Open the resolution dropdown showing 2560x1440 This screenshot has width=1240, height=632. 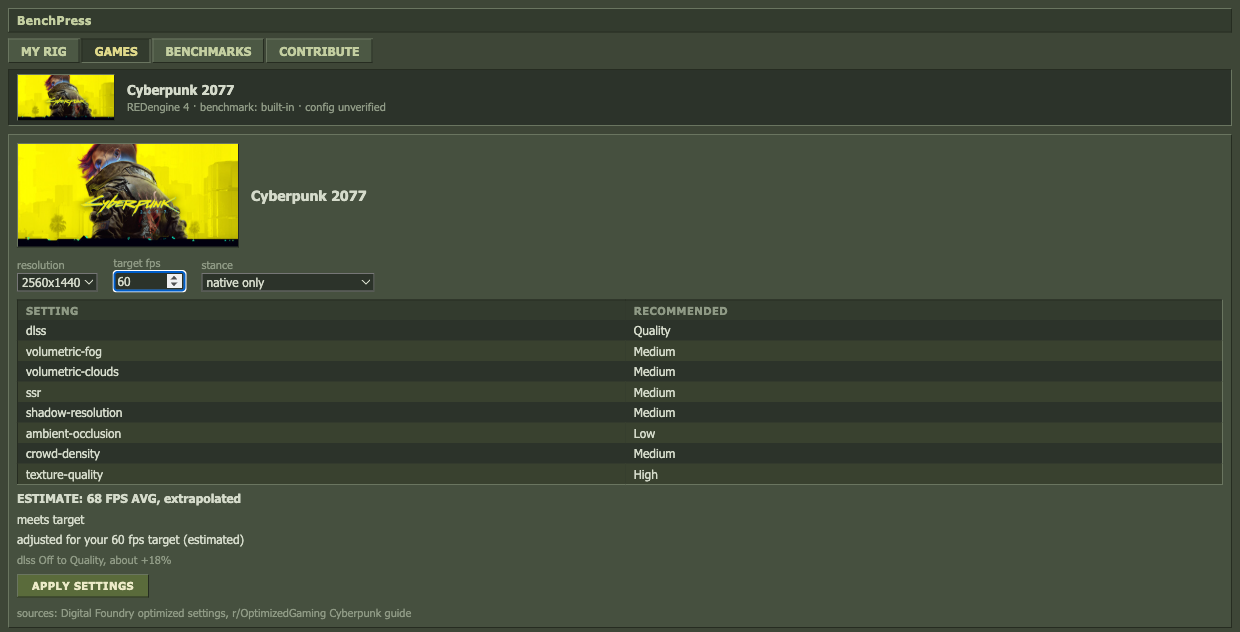[57, 282]
